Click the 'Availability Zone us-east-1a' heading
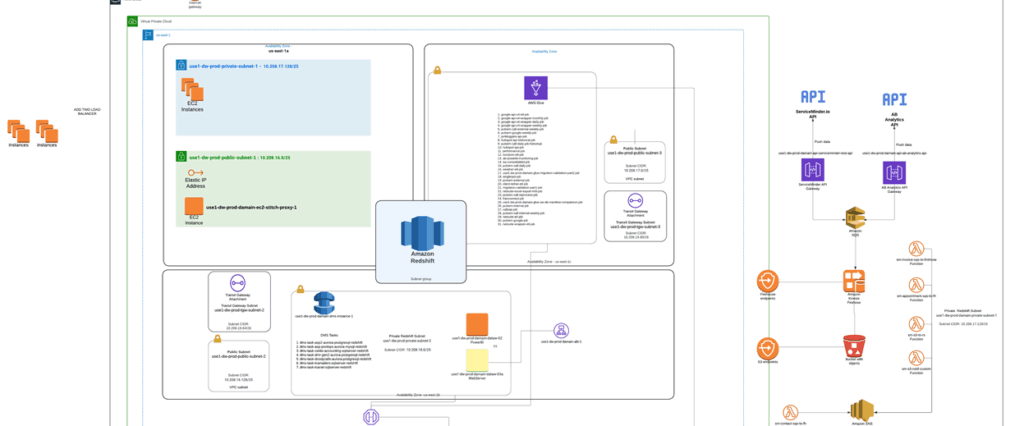Image resolution: width=1024 pixels, height=426 pixels. point(278,48)
